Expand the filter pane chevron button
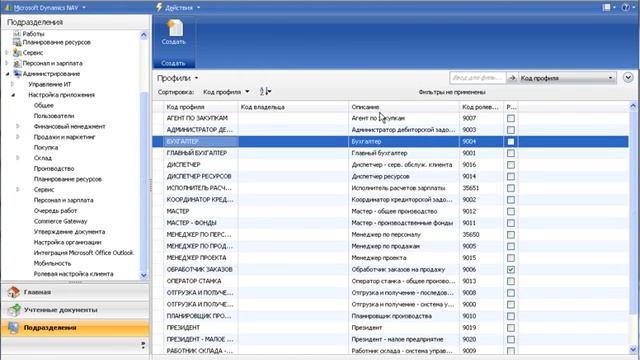 coord(628,77)
